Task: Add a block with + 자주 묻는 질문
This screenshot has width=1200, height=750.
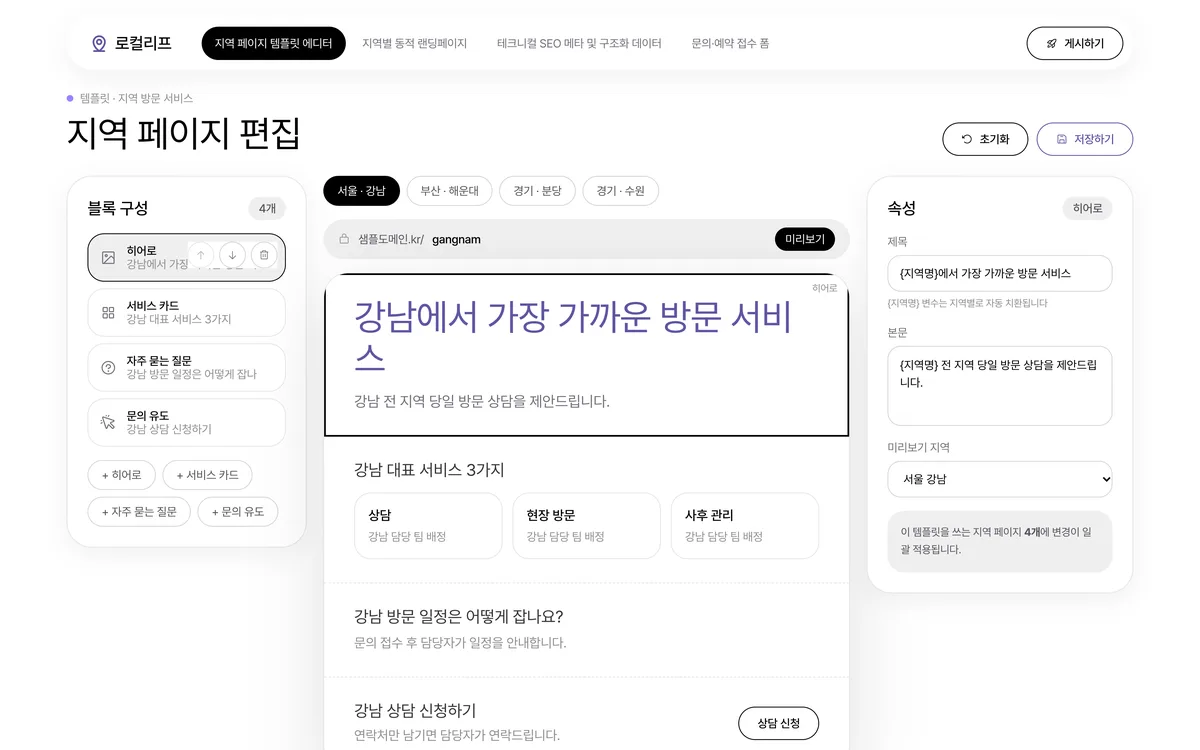Action: pos(139,511)
